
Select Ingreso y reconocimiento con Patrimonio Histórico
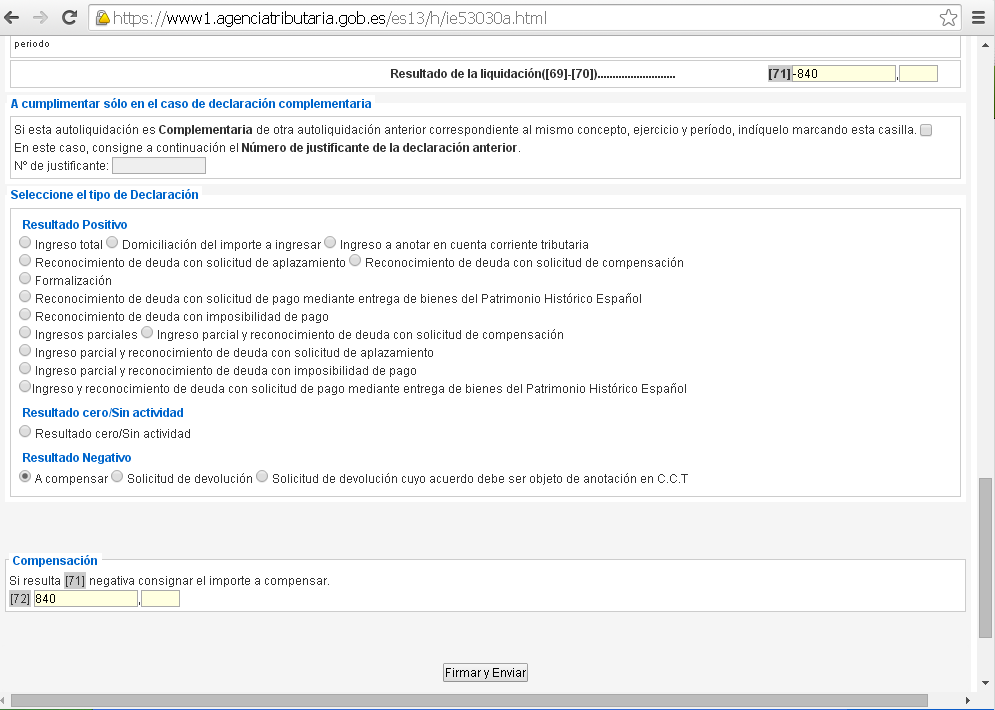25,386
